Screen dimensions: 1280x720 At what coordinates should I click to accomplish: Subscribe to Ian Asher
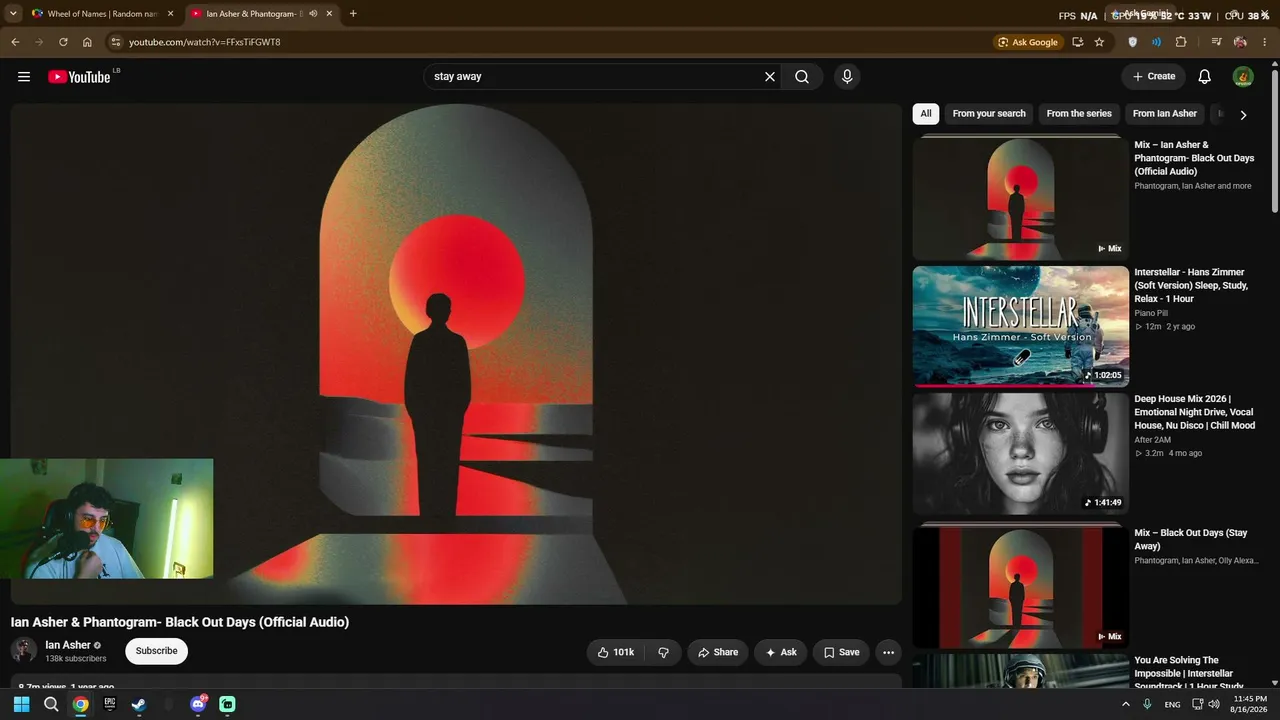(156, 651)
